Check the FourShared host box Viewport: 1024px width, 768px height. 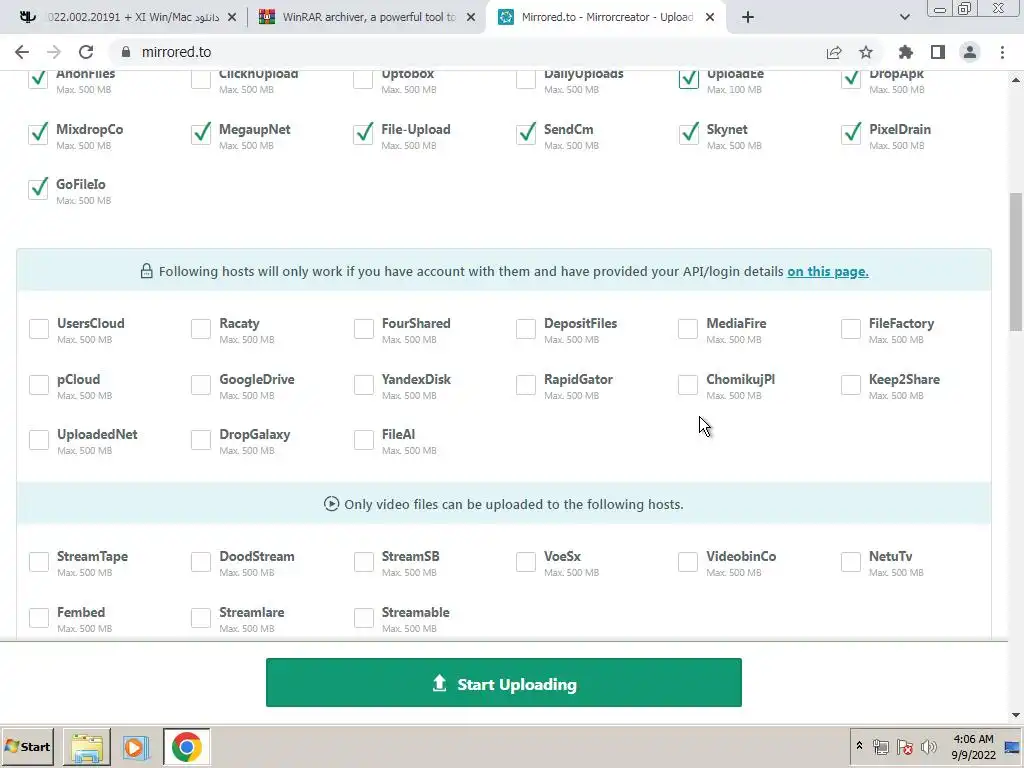tap(364, 328)
